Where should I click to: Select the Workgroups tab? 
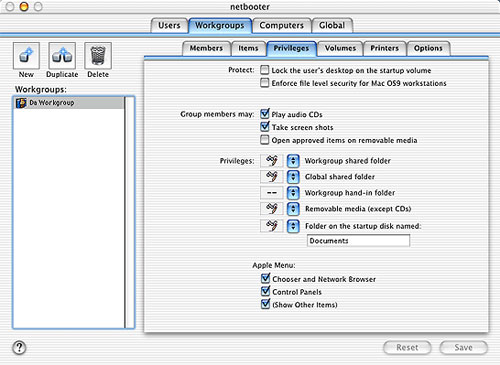pyautogui.click(x=220, y=25)
